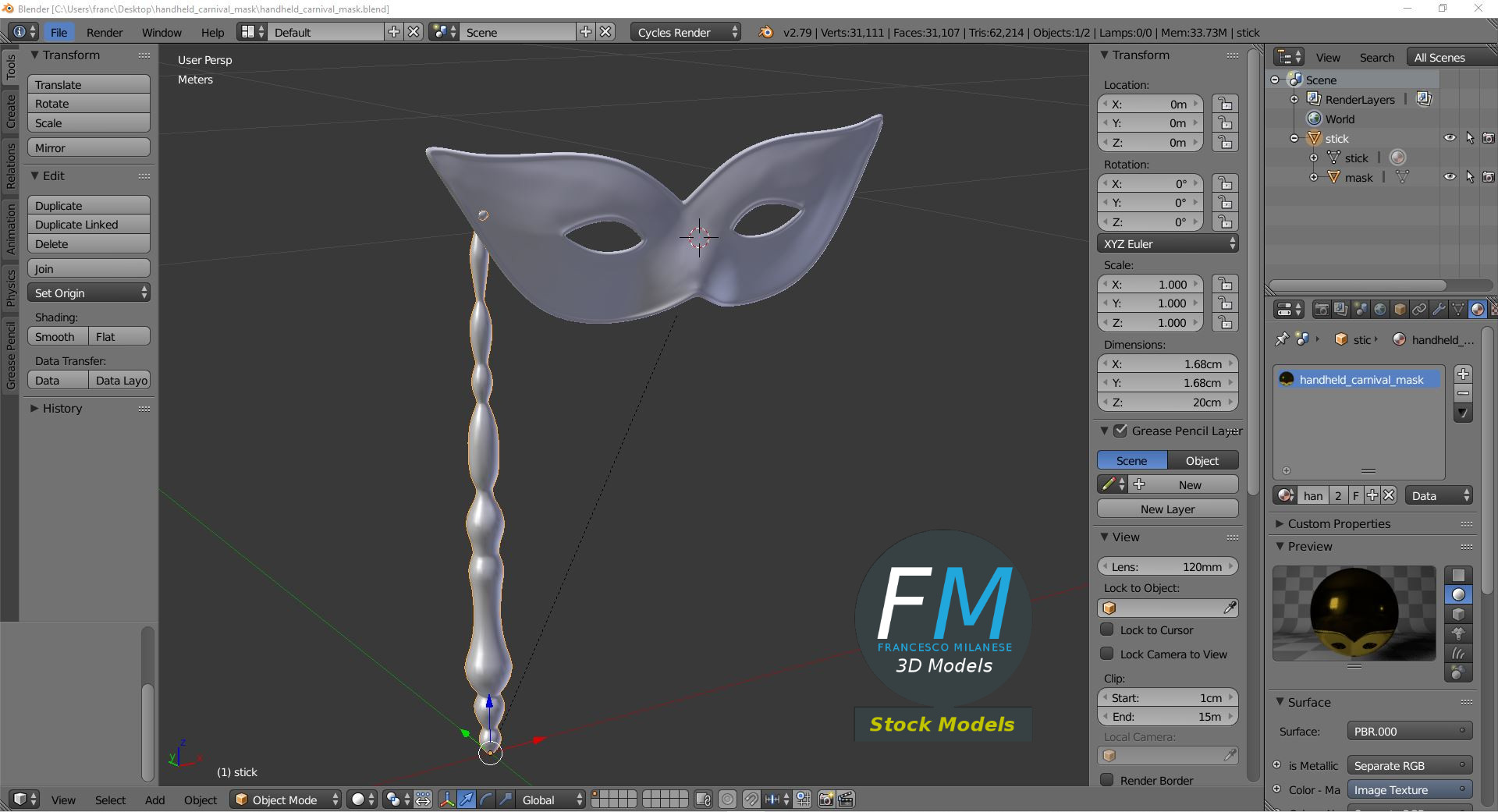This screenshot has width=1498, height=812.
Task: Click the translate manipulator arrow icon
Action: (x=466, y=800)
